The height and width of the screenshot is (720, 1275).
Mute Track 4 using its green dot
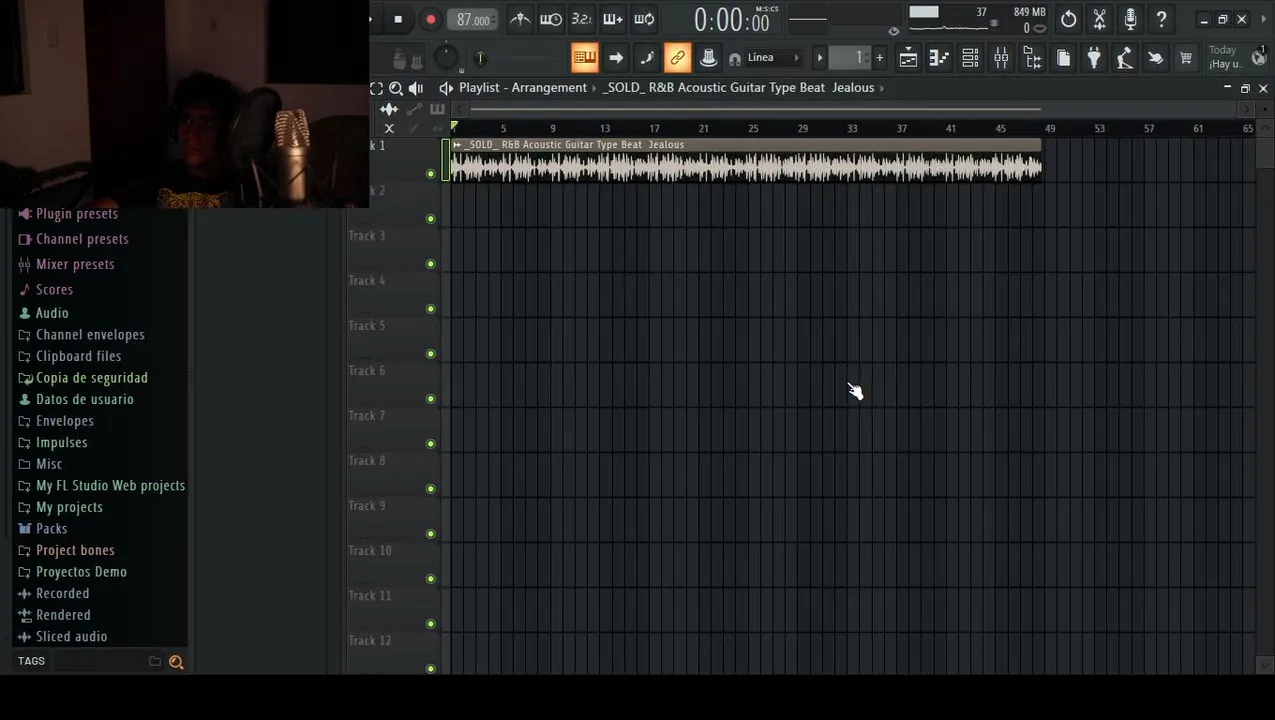tap(431, 309)
